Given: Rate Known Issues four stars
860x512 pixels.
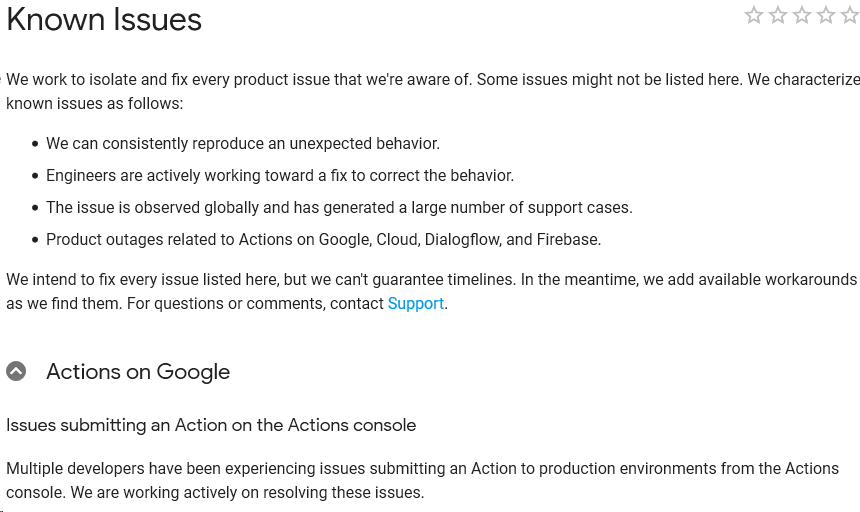Looking at the screenshot, I should [826, 15].
